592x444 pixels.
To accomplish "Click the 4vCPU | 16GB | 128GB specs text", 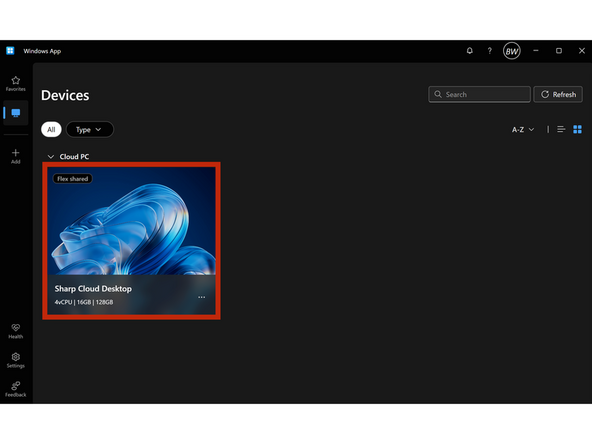I will pos(84,302).
